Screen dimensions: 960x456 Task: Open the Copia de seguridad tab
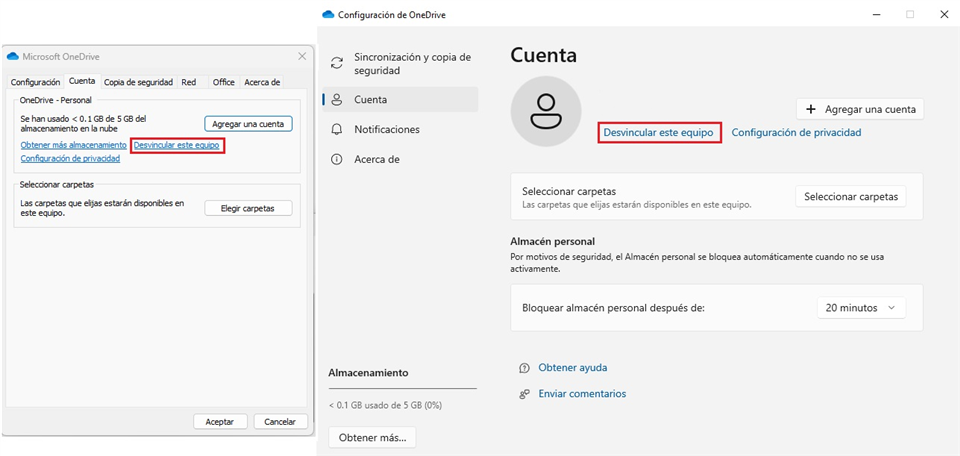click(138, 82)
